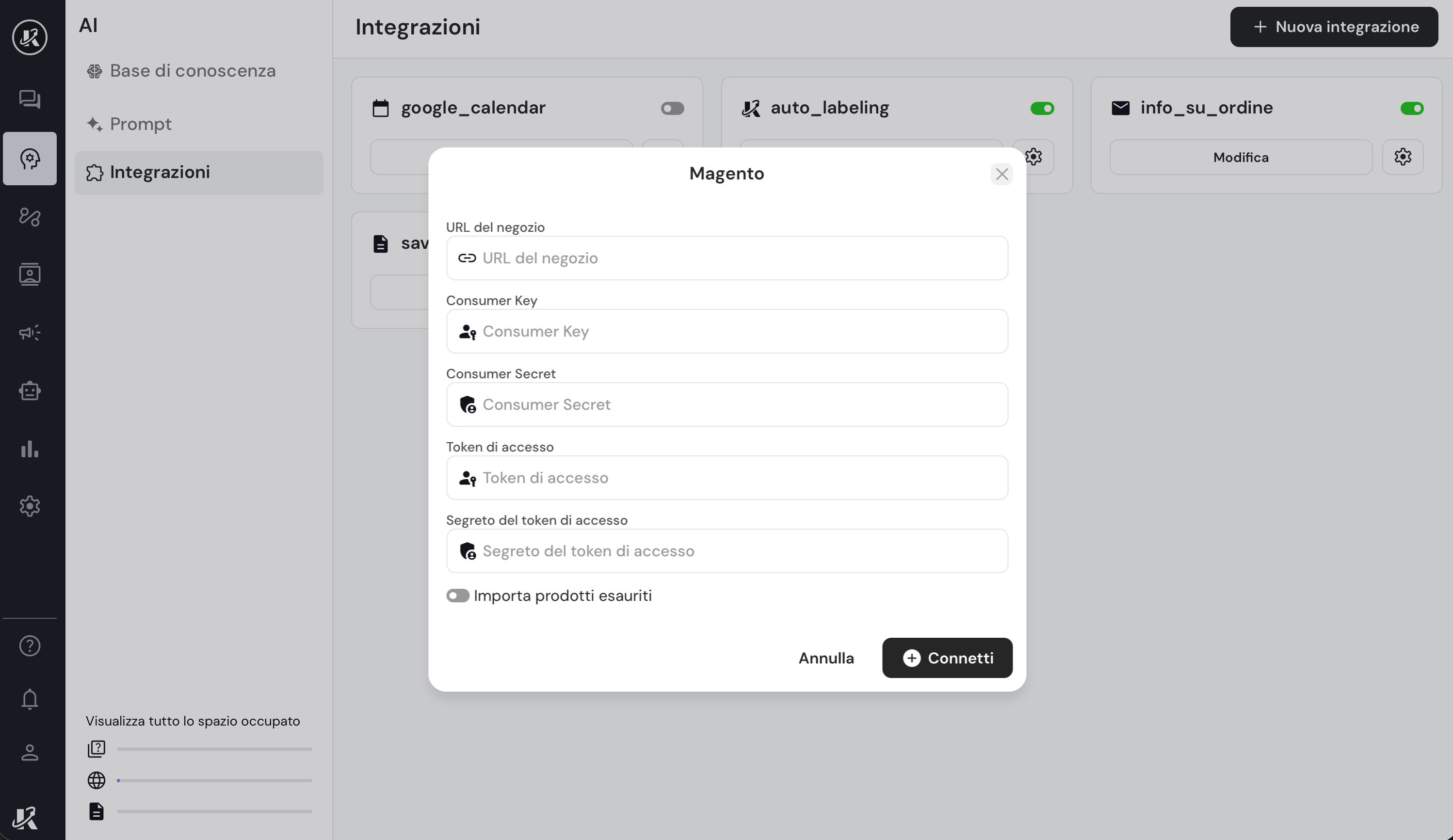Select the Prompt menu item
Screen dimensions: 1453x840
point(140,124)
